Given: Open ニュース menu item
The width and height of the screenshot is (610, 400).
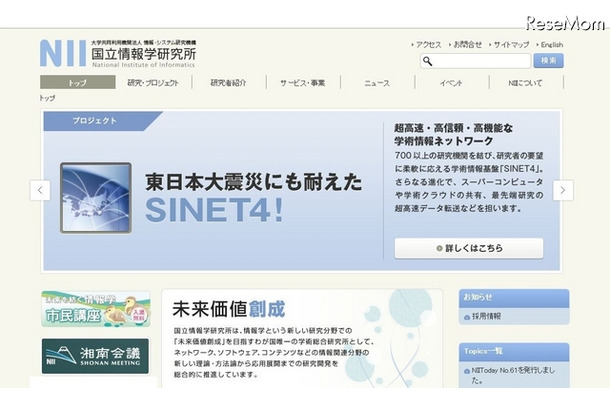Looking at the screenshot, I should pos(377,82).
